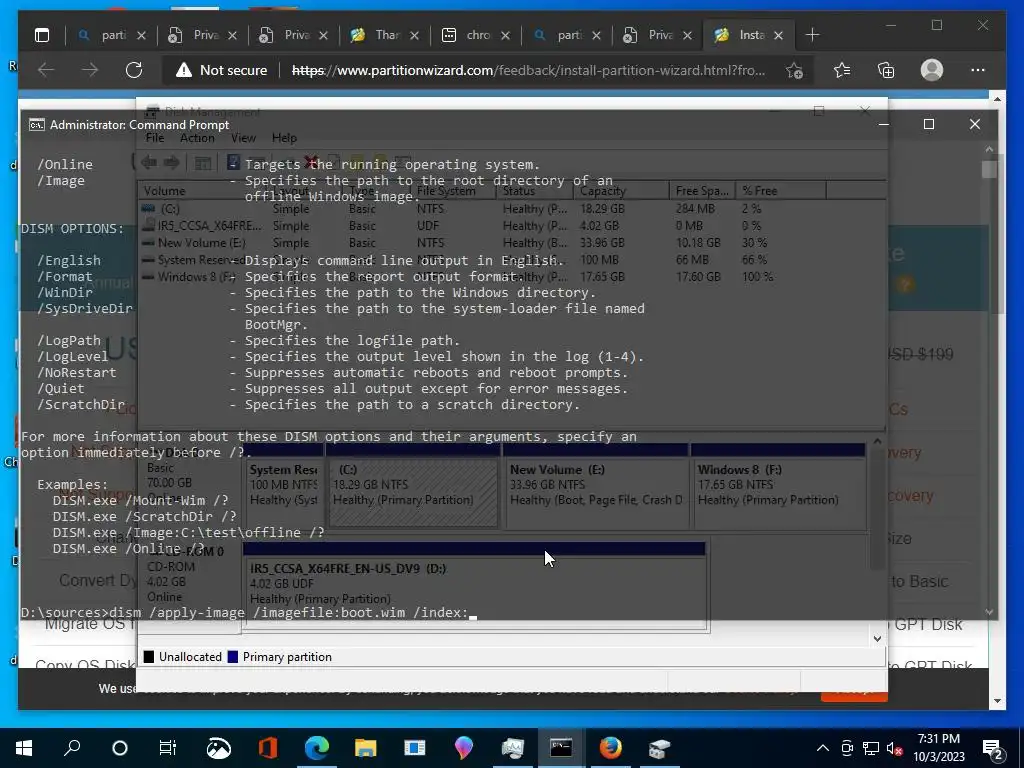Go back using the browser back arrow
Viewport: 1024px width, 768px height.
coord(46,70)
